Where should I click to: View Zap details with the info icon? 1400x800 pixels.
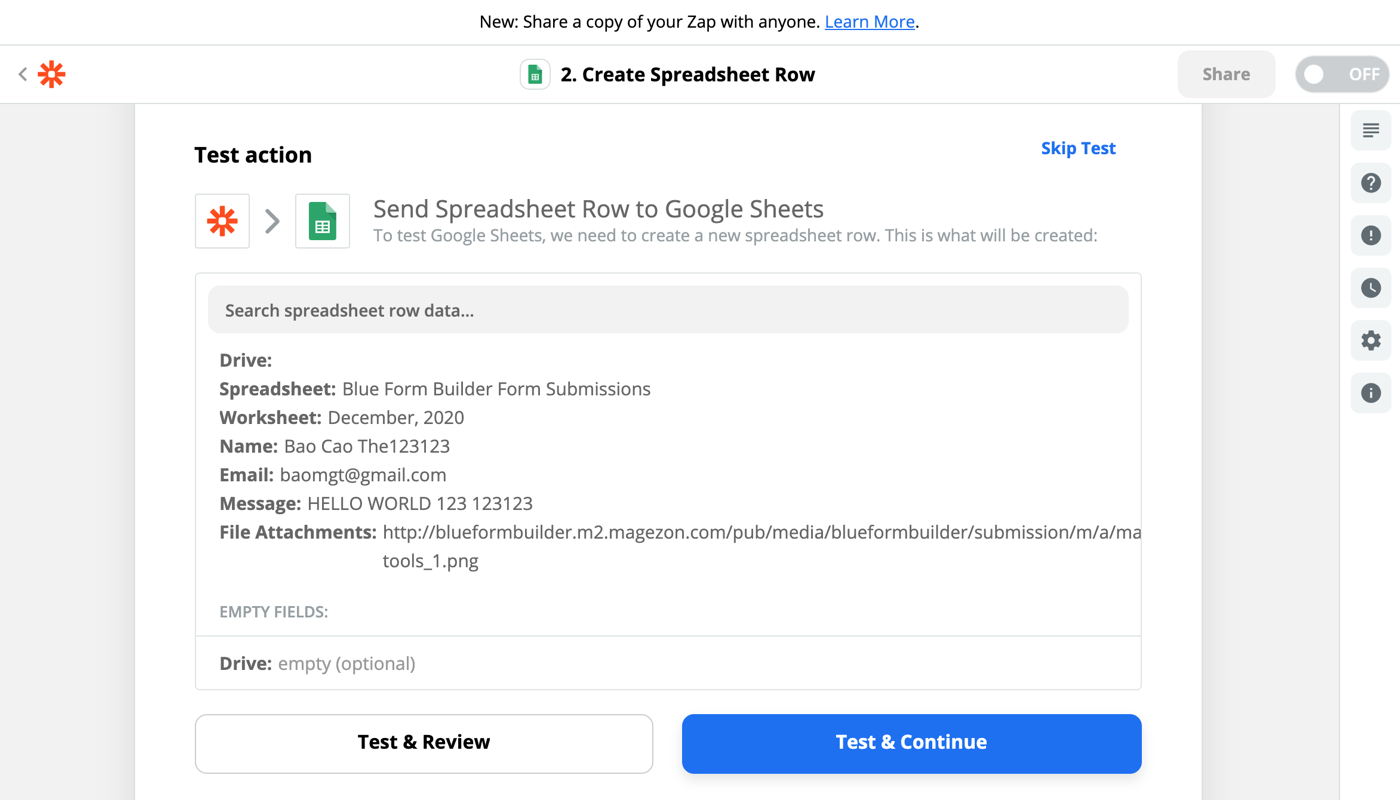coord(1370,392)
